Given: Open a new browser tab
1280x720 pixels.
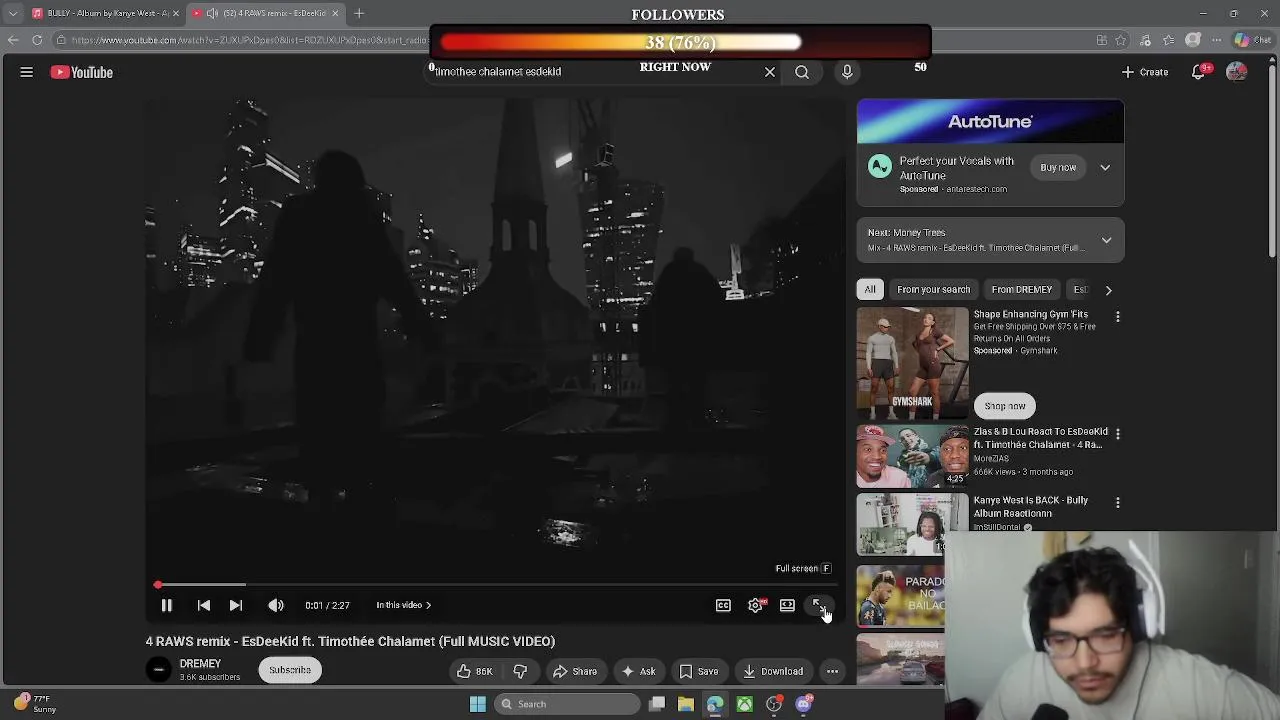Looking at the screenshot, I should coord(359,13).
